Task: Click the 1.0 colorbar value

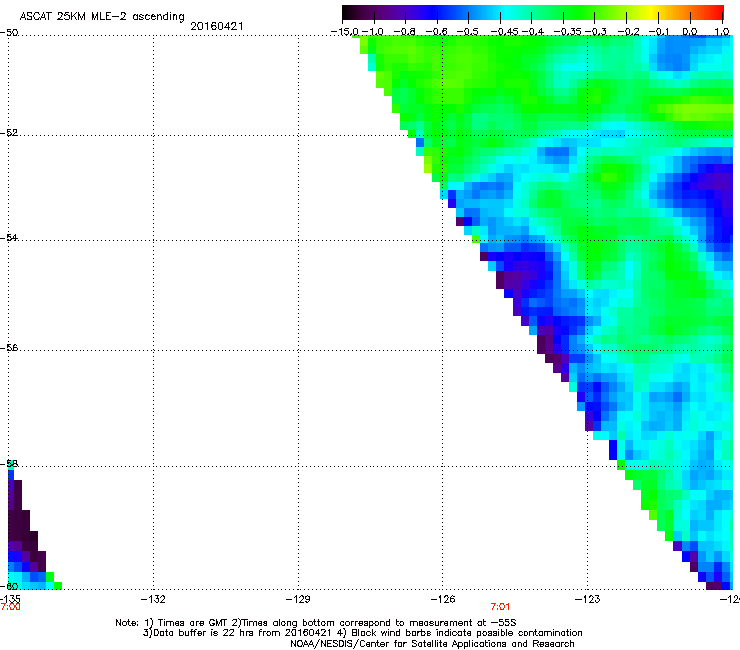Action: pos(722,32)
